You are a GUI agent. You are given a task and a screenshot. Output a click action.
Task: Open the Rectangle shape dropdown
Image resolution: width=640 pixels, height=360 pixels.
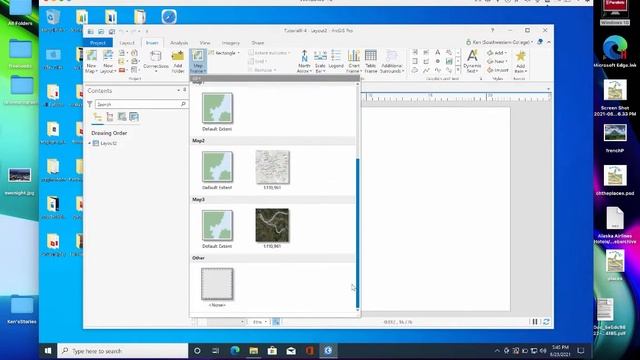(224, 53)
